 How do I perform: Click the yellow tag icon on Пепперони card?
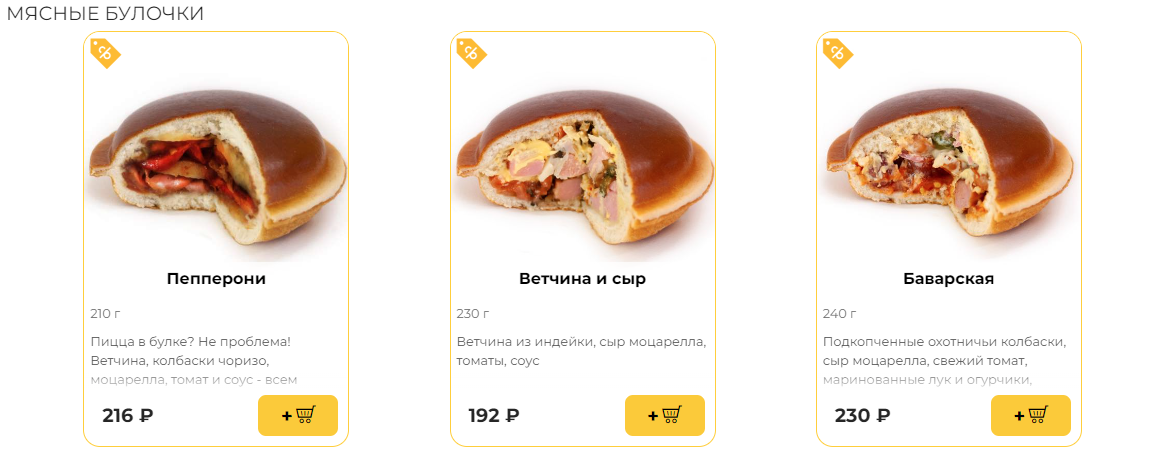click(104, 53)
